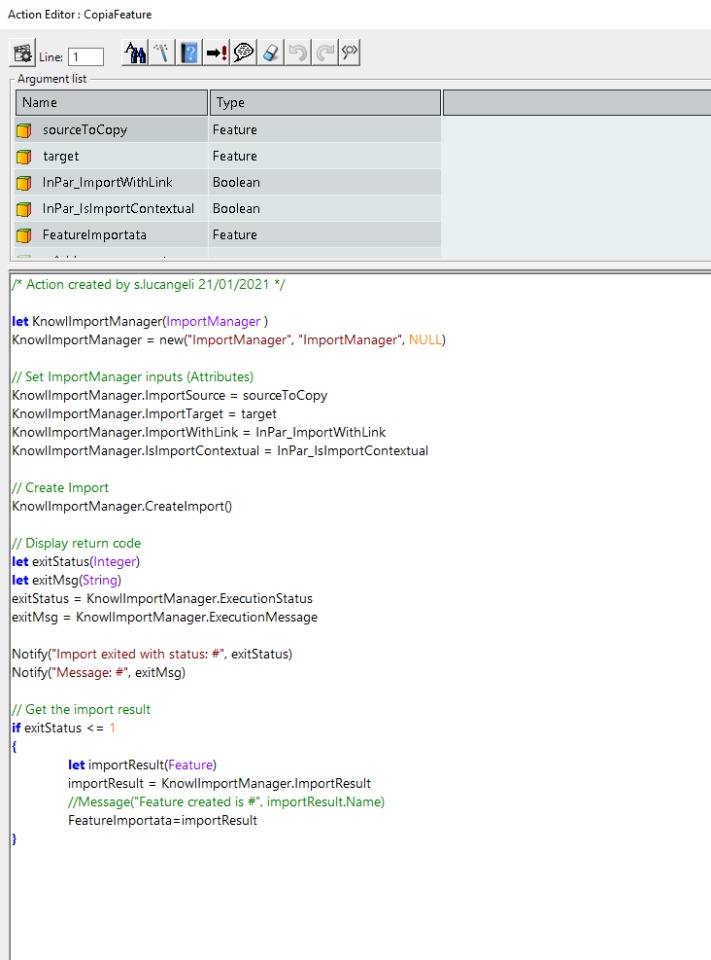Click the Feature type of FeatureImportata
The width and height of the screenshot is (711, 960).
click(235, 235)
